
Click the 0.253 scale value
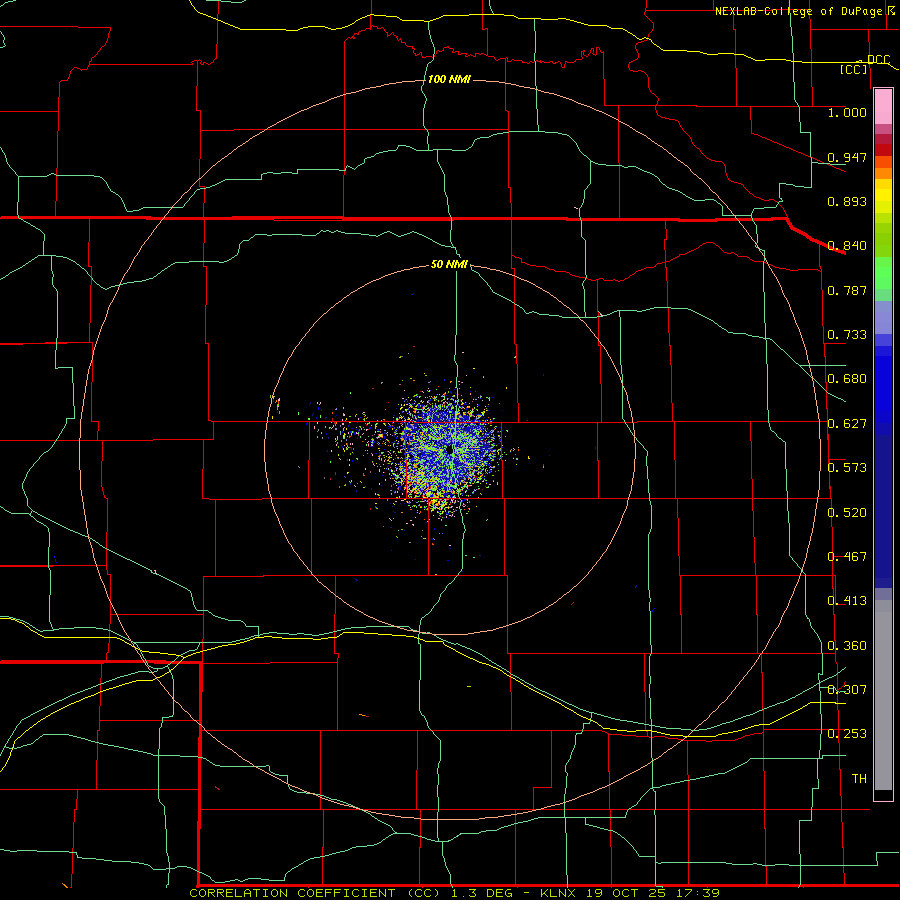pyautogui.click(x=847, y=734)
